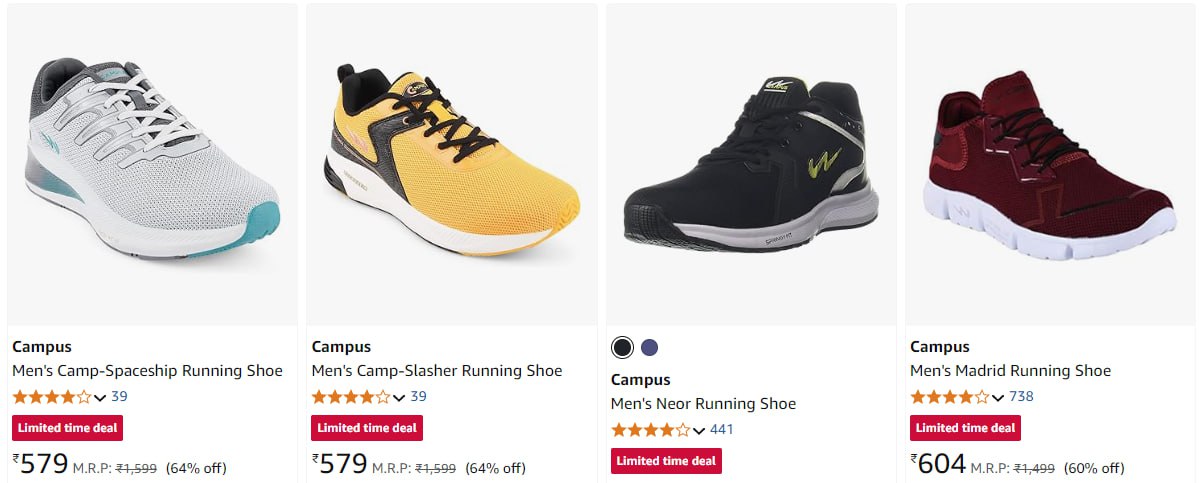Screen dimensions: 1201x483
Task: Click star rating icons of Madrid shoe
Action: pos(949,397)
